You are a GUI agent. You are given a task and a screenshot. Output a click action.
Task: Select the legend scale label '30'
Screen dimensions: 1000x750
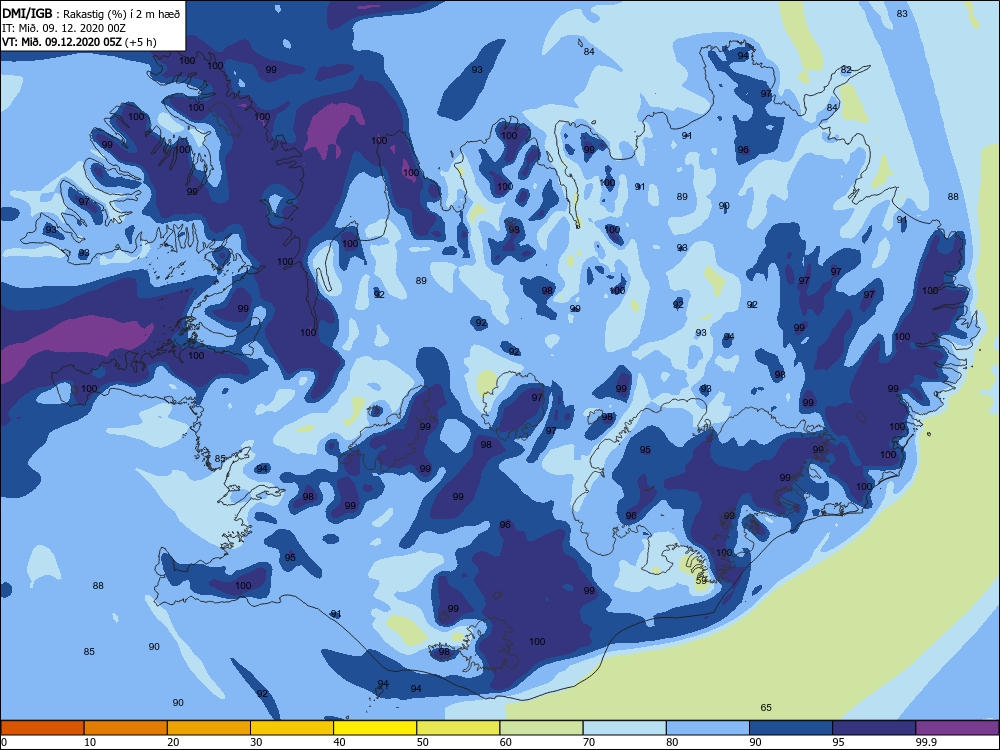point(256,742)
